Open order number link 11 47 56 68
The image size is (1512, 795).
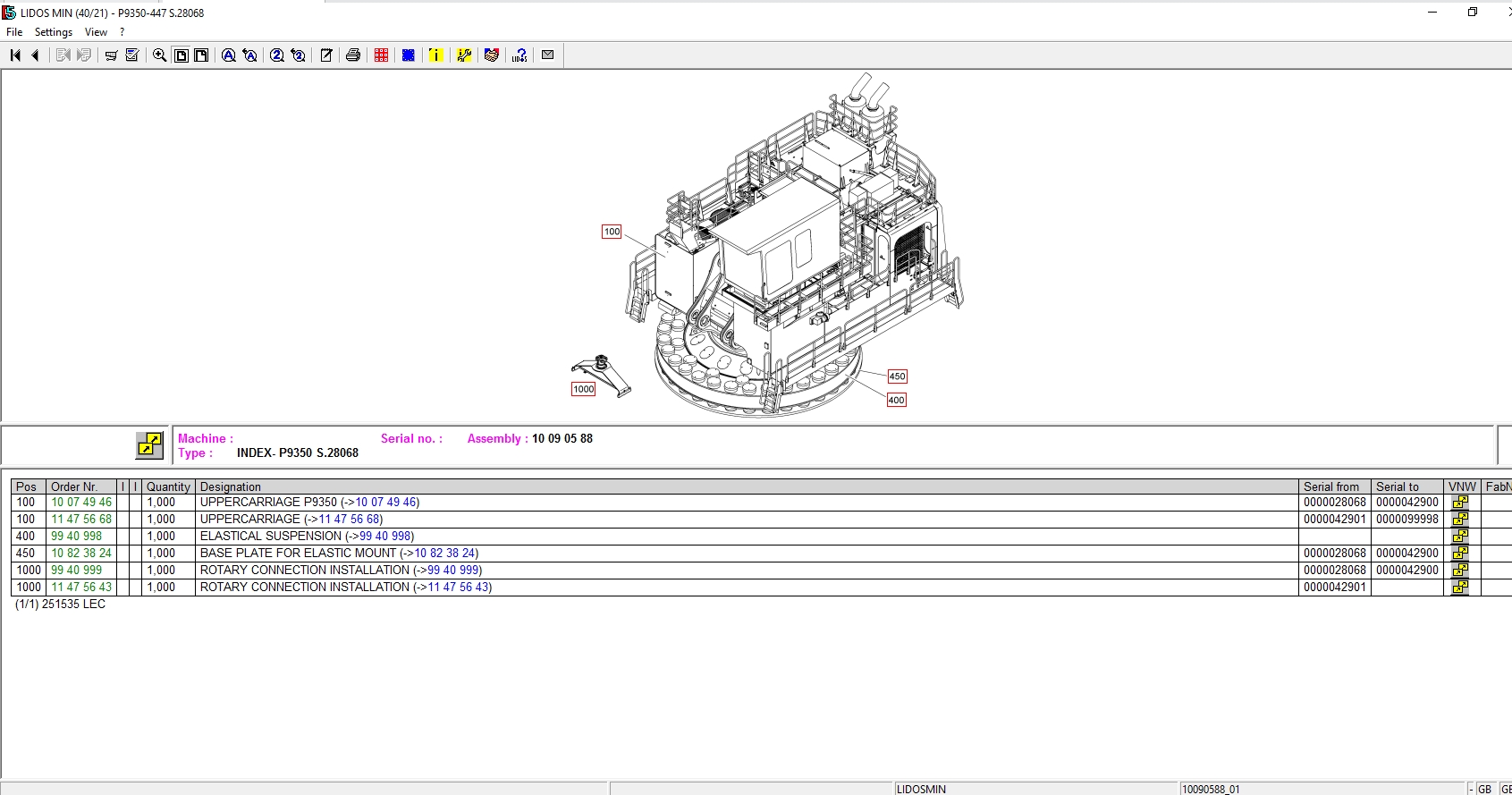[x=81, y=520]
